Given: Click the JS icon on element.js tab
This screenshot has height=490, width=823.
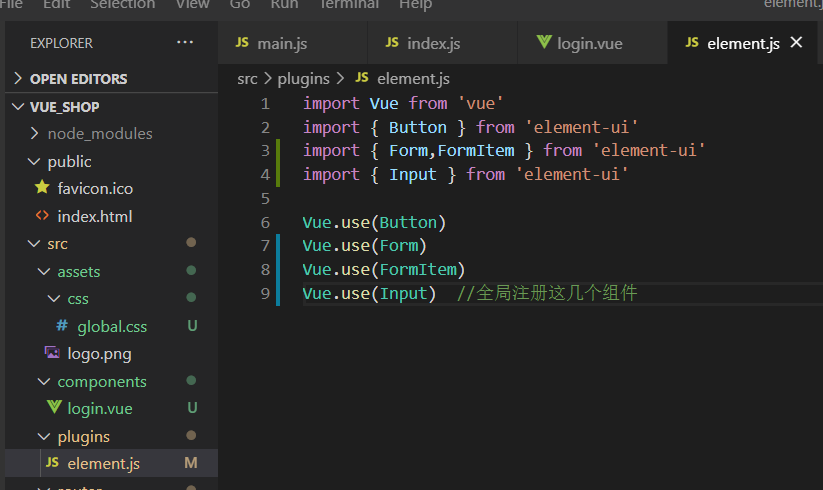Looking at the screenshot, I should point(692,42).
